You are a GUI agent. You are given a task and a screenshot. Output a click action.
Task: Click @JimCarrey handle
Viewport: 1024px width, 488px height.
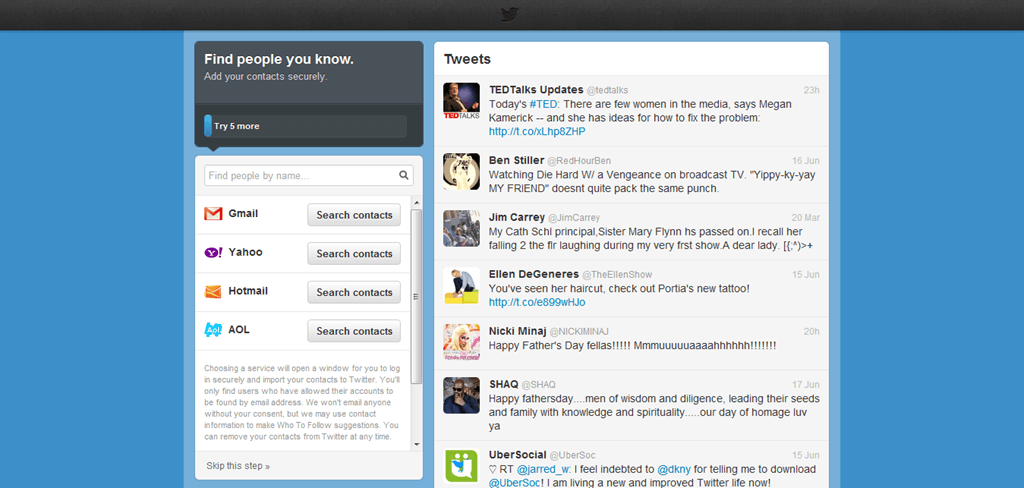tap(574, 218)
